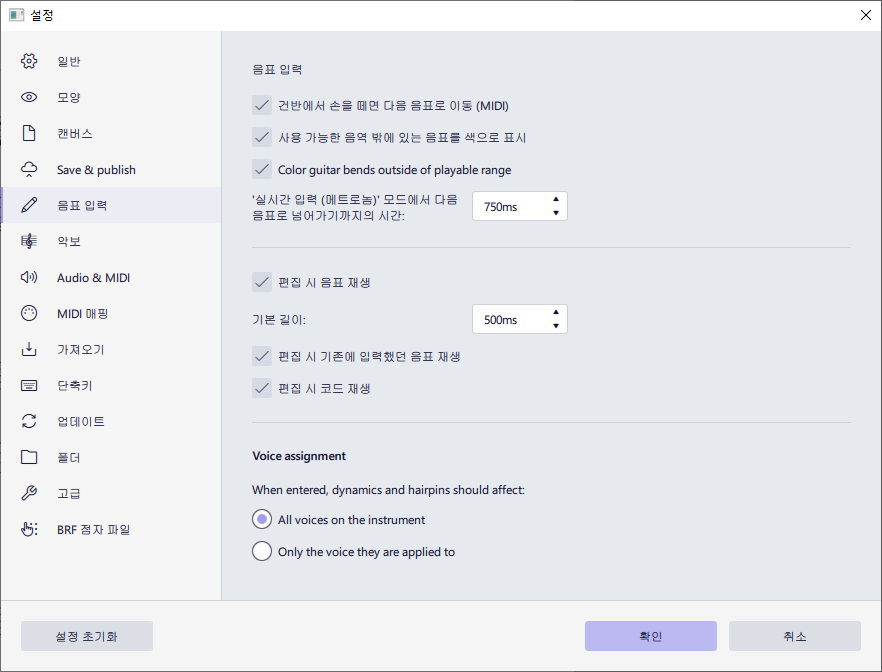The height and width of the screenshot is (672, 882).
Task: Decrease 기본 길이 500ms with down arrow
Action: pos(556,326)
